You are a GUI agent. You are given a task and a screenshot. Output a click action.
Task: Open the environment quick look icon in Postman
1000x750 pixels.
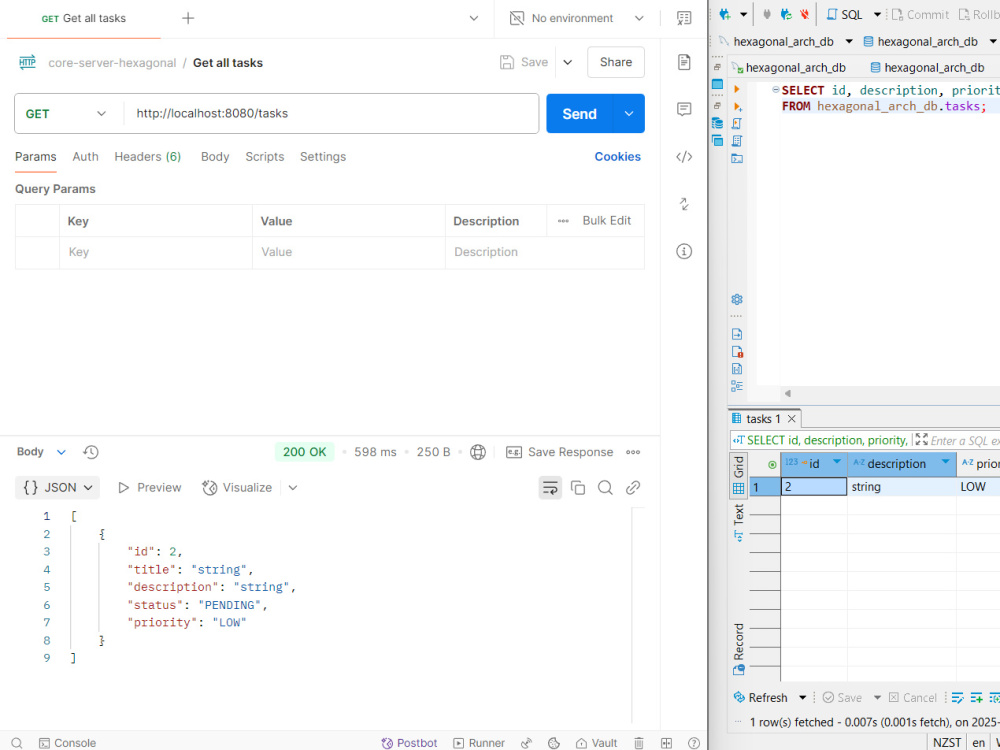[x=684, y=18]
